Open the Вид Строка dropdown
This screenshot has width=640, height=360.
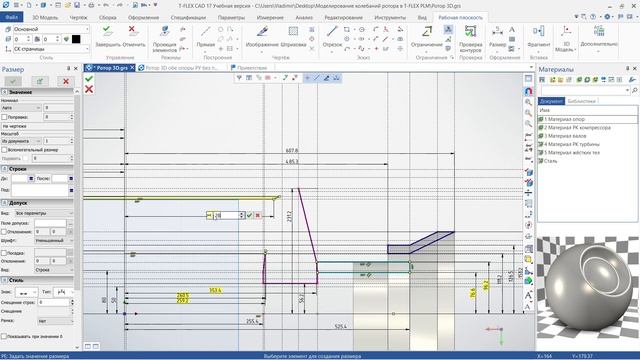click(x=54, y=270)
